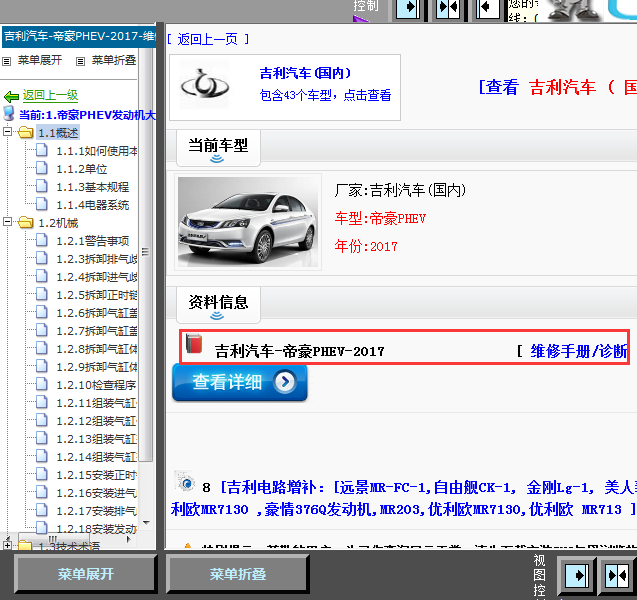Collapse the 1.2机械 tree folder
This screenshot has height=600, width=637.
click(x=7, y=222)
